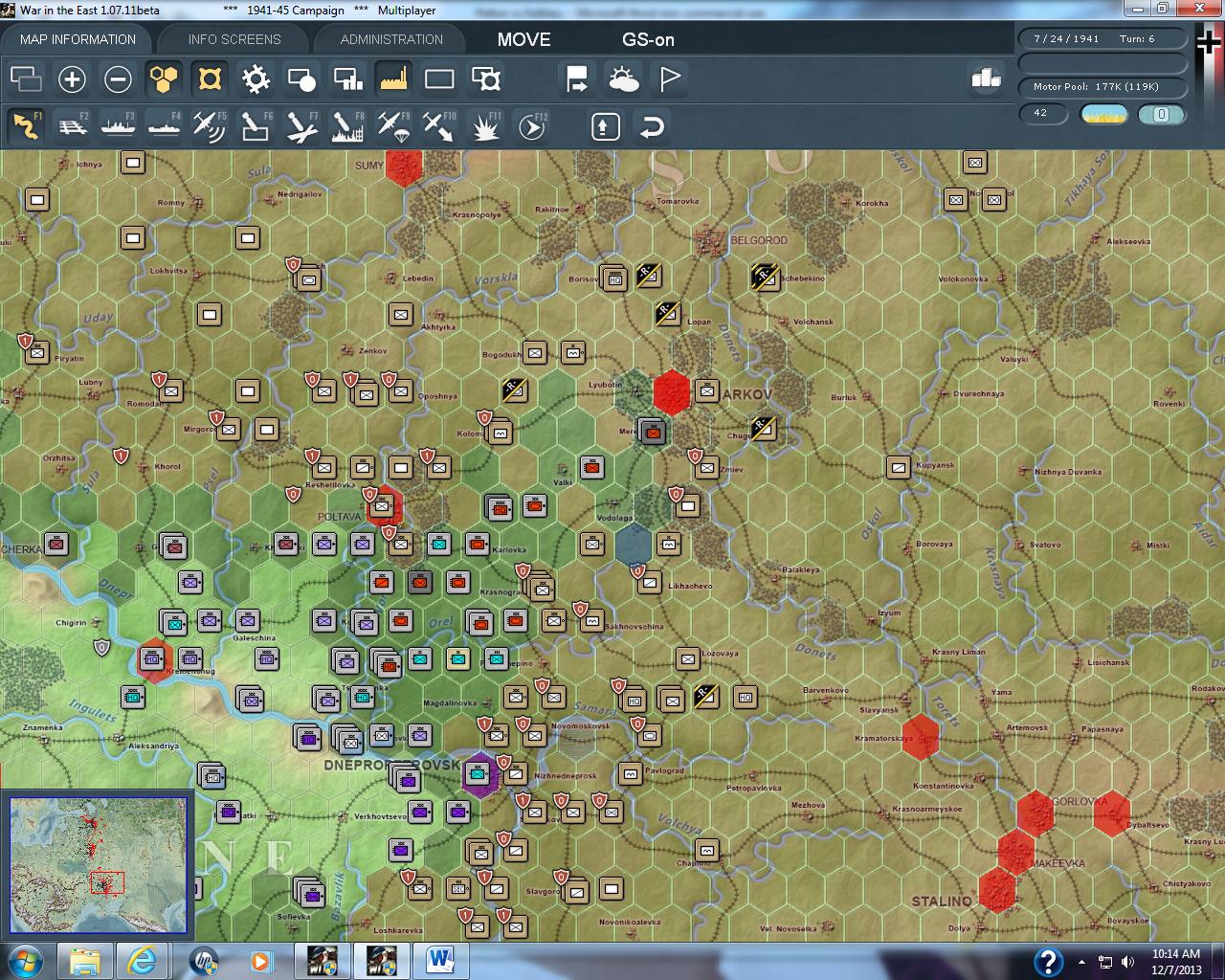Click the boxed up-arrow icon

pos(605,126)
